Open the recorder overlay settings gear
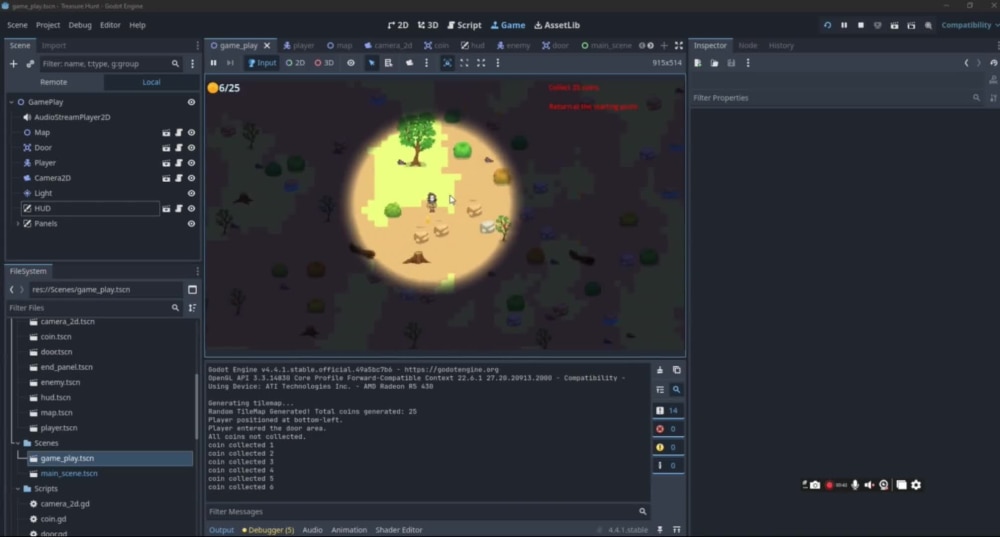Viewport: 1000px width, 537px height. (x=916, y=485)
